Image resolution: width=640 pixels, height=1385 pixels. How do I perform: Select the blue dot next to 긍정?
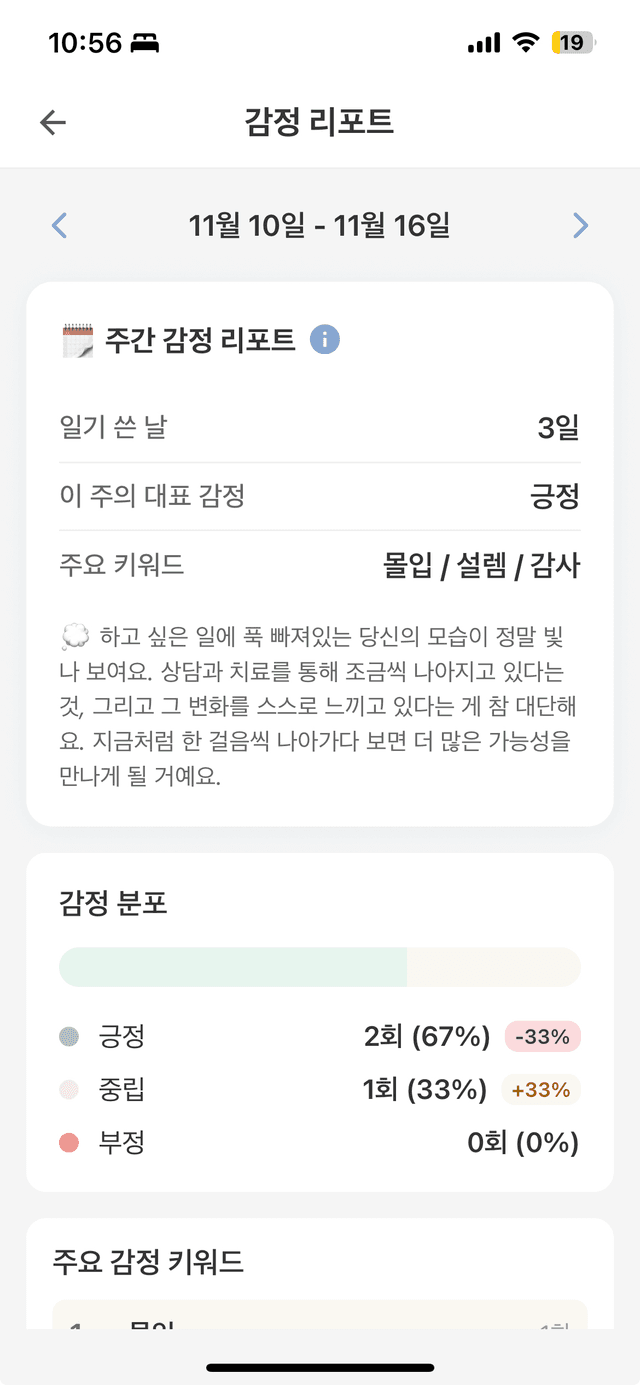(x=68, y=1037)
